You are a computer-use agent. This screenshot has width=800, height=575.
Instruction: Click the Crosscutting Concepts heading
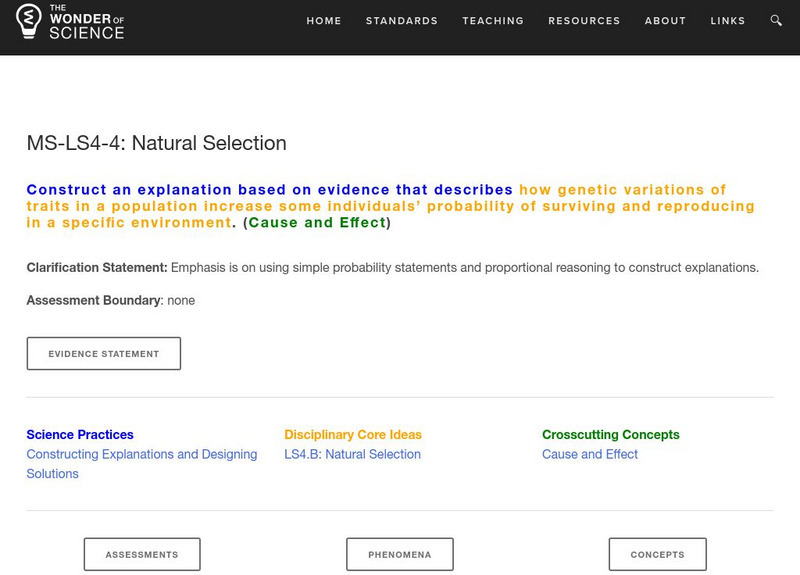coord(611,435)
